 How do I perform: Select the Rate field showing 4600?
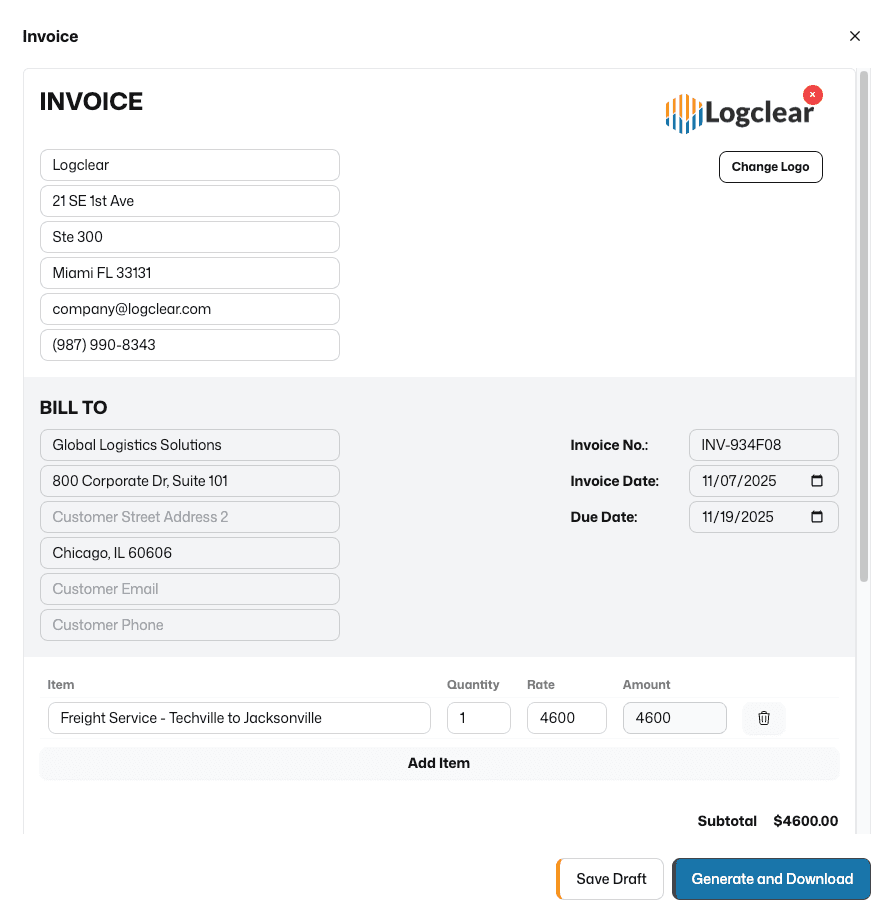[566, 718]
